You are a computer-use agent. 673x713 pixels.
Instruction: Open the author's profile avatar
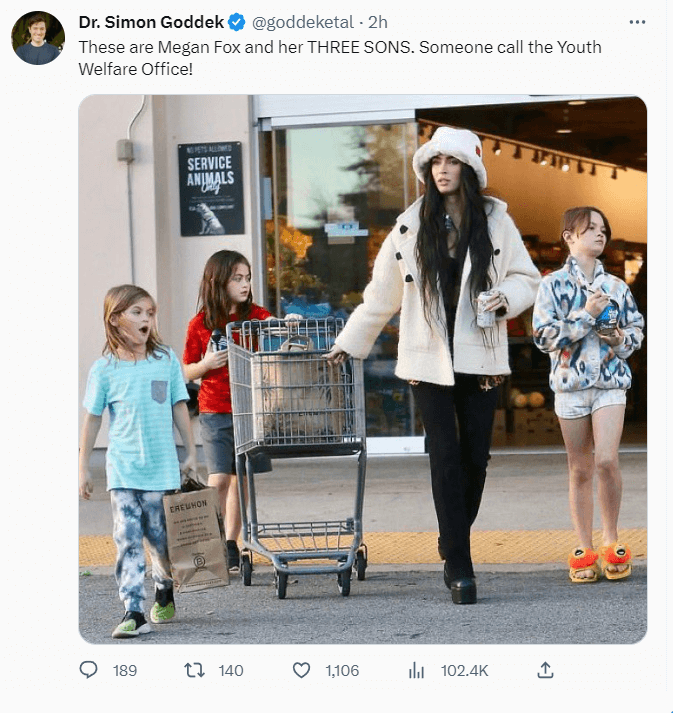[38, 38]
